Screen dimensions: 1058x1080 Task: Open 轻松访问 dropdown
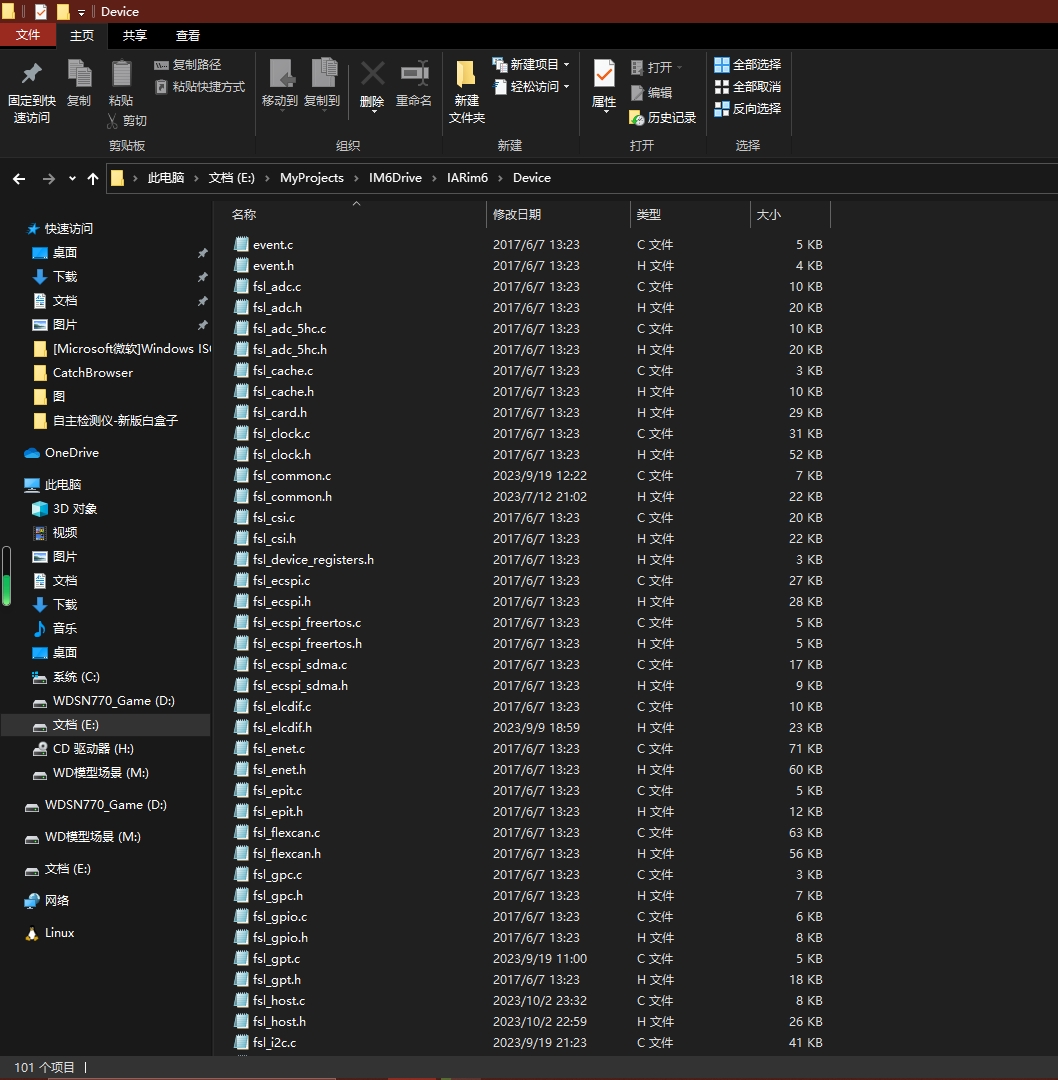[531, 87]
